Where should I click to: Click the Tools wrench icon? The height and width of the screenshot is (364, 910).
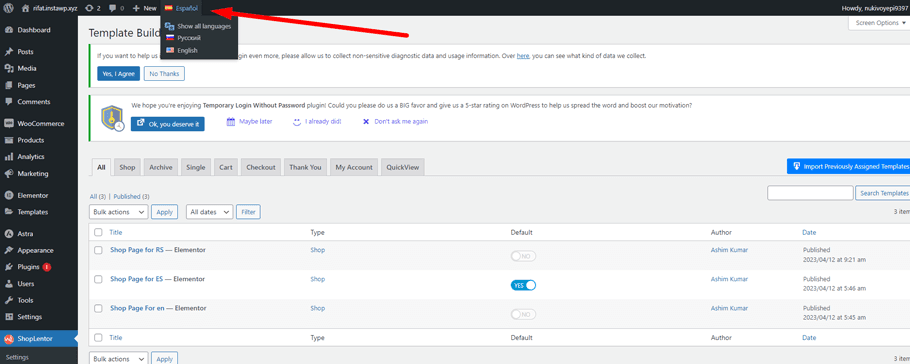pos(9,300)
